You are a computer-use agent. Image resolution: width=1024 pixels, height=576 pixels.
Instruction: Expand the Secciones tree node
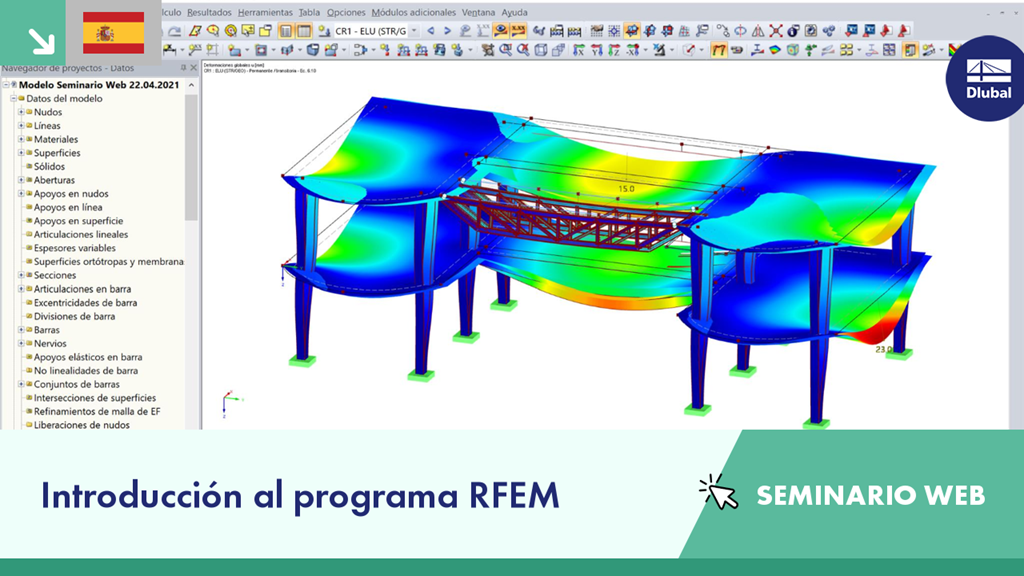click(x=22, y=276)
